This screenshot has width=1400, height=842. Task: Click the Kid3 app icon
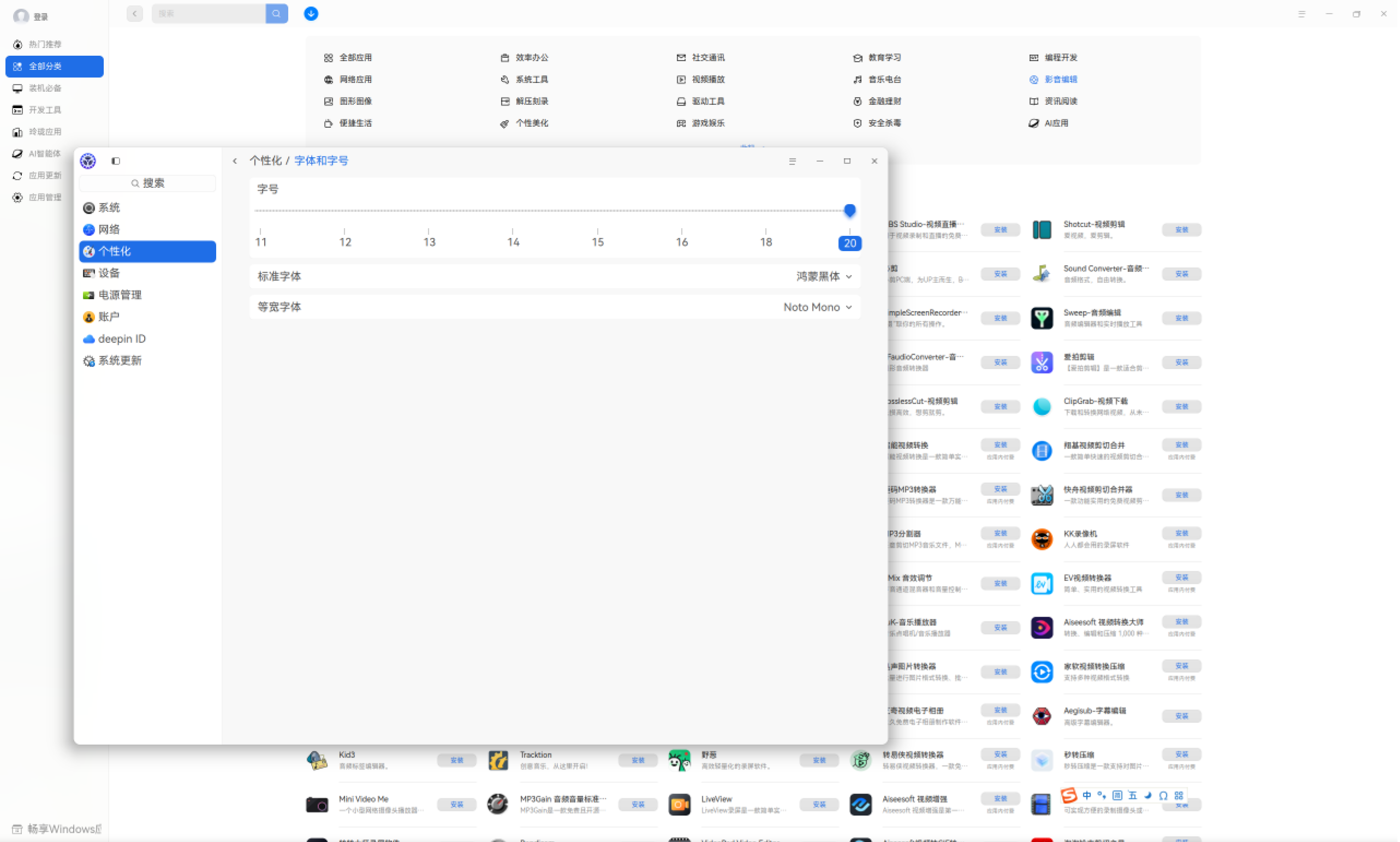pos(317,760)
